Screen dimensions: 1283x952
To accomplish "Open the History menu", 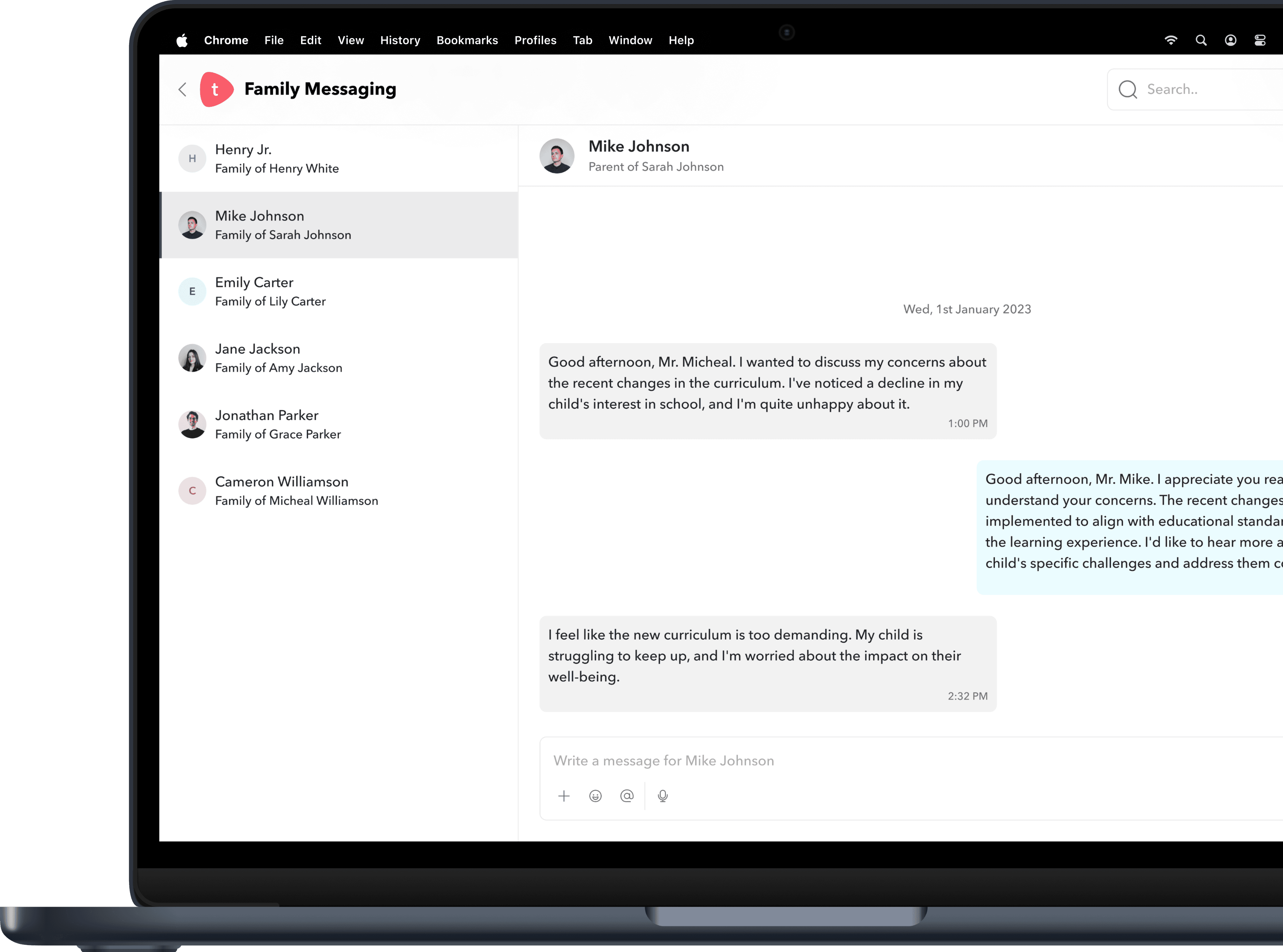I will [x=400, y=40].
